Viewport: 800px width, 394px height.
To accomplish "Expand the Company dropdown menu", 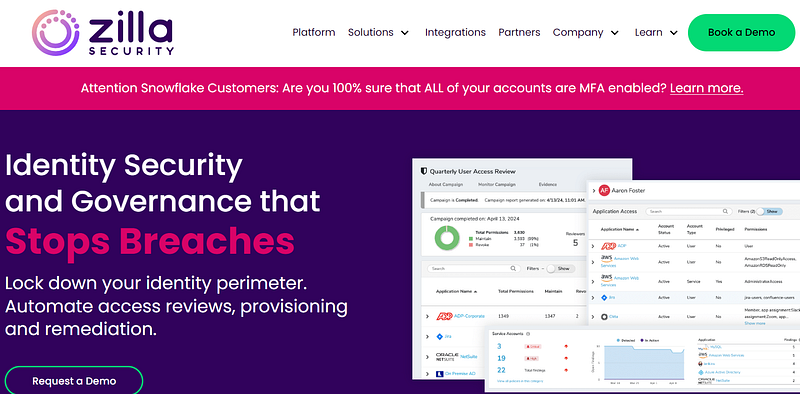I will tap(585, 32).
